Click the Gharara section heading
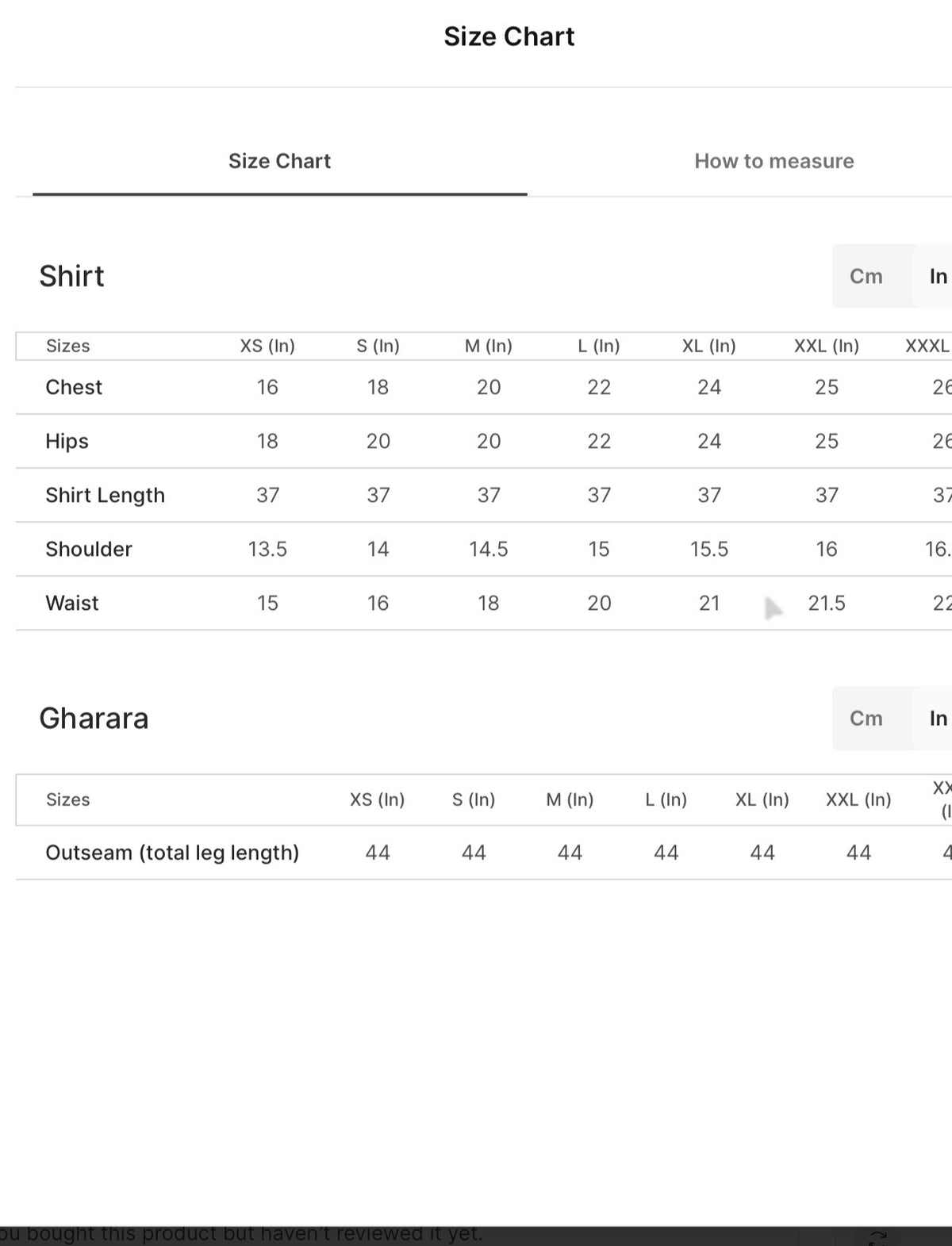952x1246 pixels. click(94, 719)
